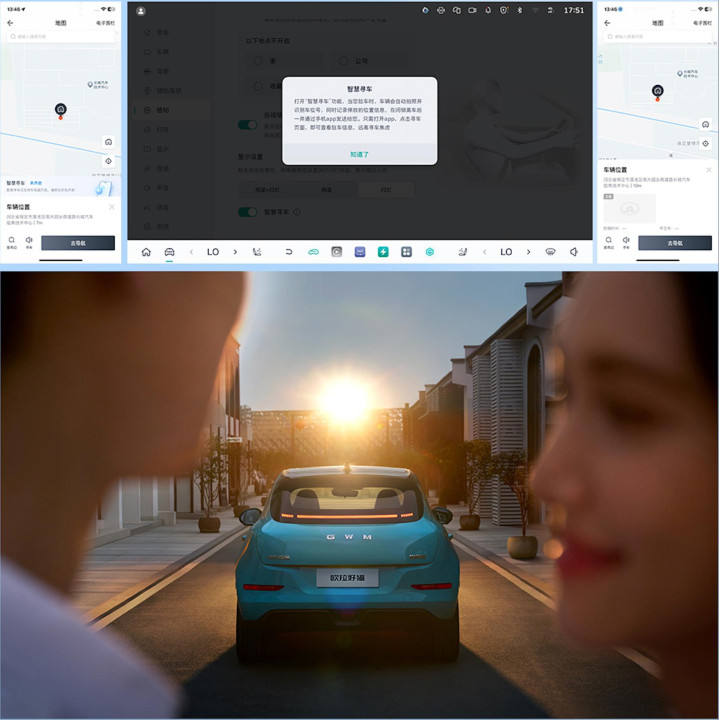The height and width of the screenshot is (720, 719).
Task: Tap the locate-car button on left phone map
Action: [108, 142]
